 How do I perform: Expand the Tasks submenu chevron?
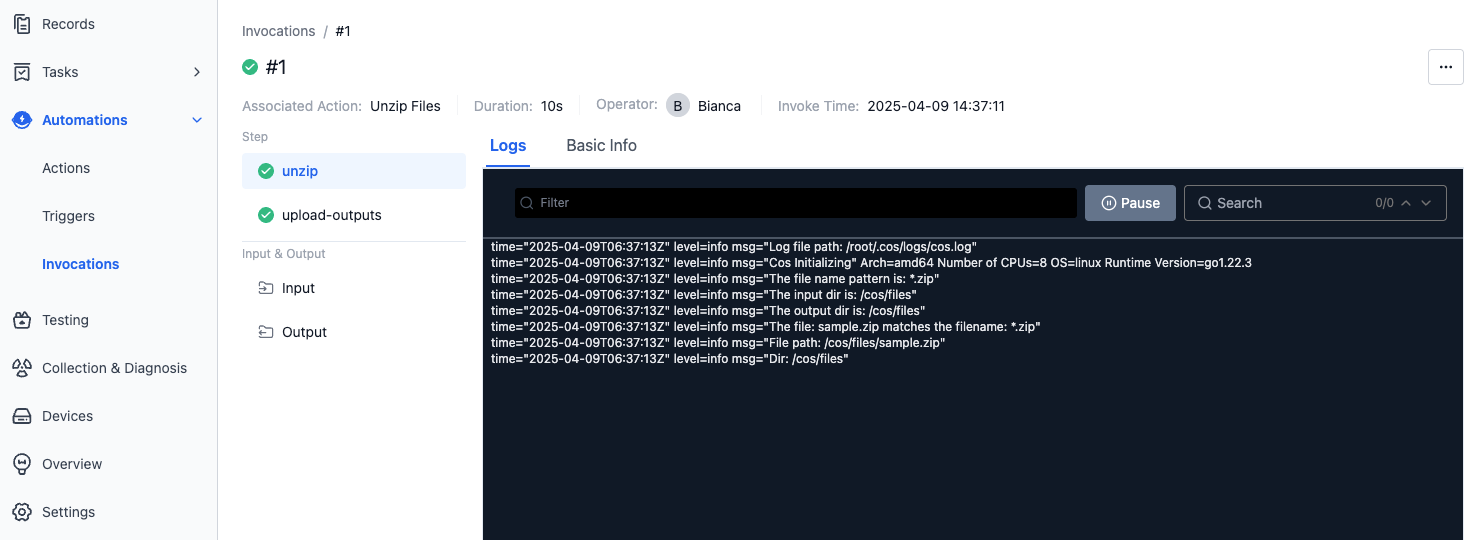197,72
